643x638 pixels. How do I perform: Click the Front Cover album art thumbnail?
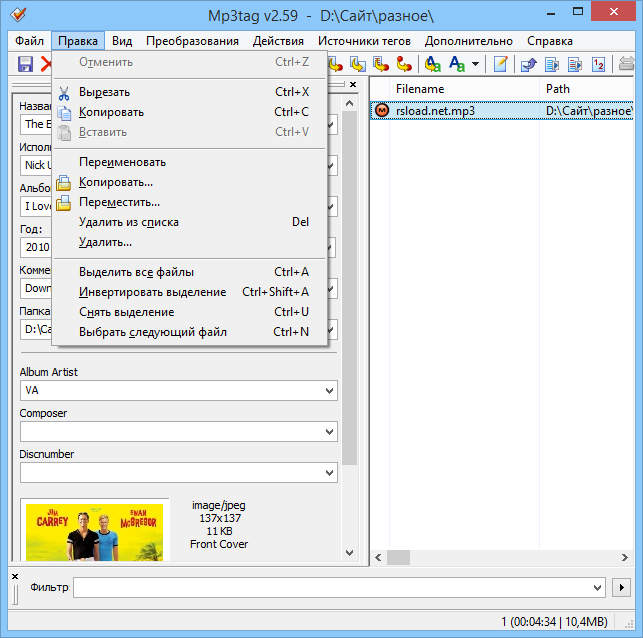click(94, 531)
